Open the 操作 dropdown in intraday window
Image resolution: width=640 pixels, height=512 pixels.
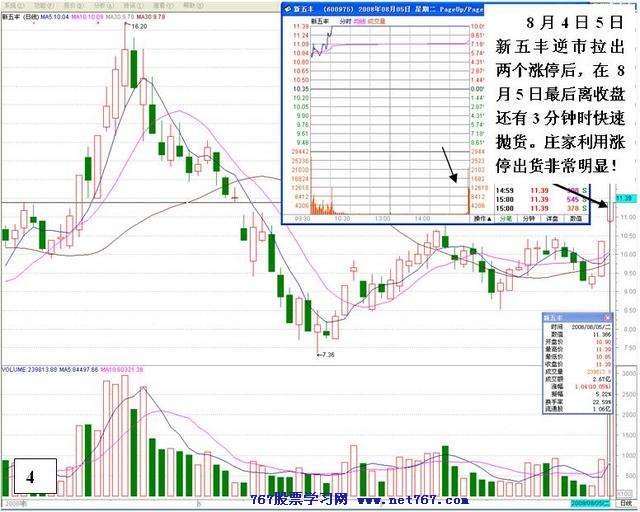pos(481,218)
